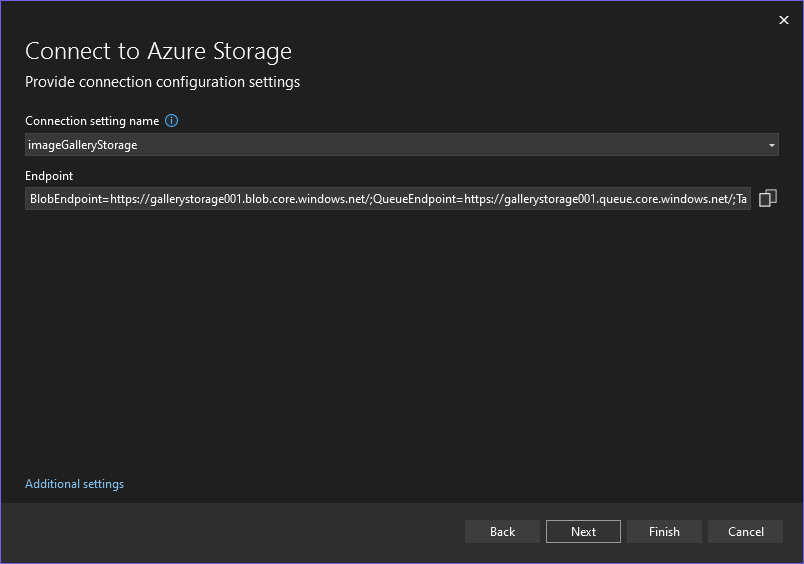The image size is (804, 564).
Task: Click the info icon beside Connection setting name
Action: [172, 121]
